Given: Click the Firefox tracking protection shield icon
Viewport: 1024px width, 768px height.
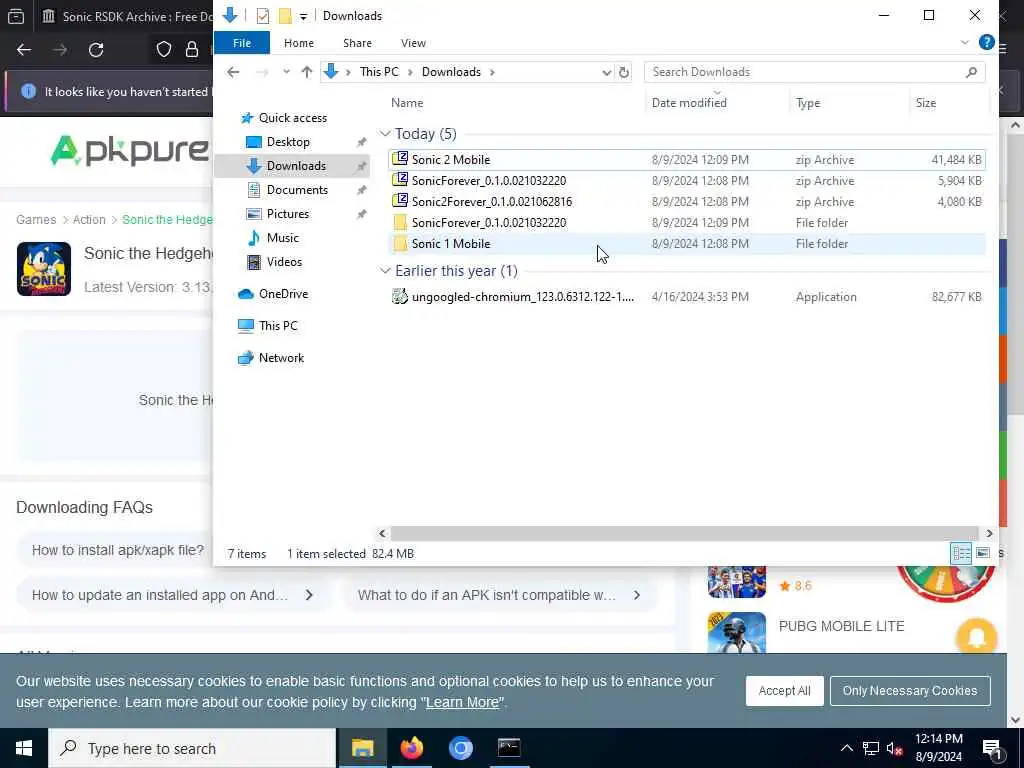Looking at the screenshot, I should [164, 50].
